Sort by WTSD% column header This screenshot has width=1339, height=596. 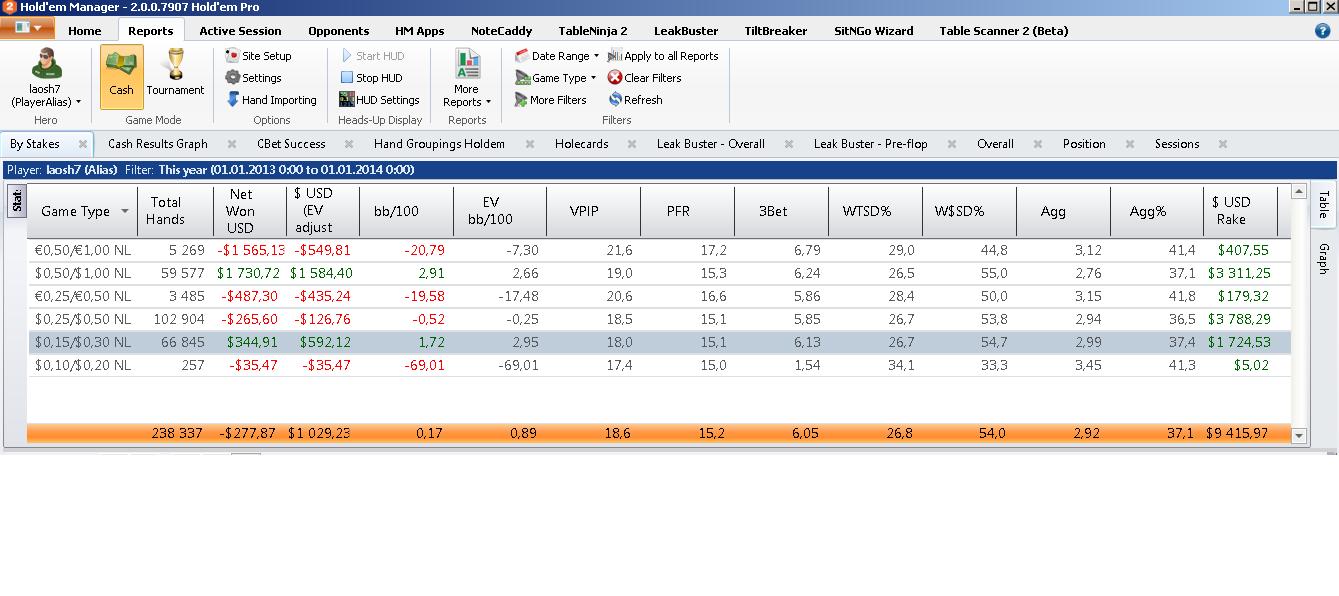pos(875,211)
